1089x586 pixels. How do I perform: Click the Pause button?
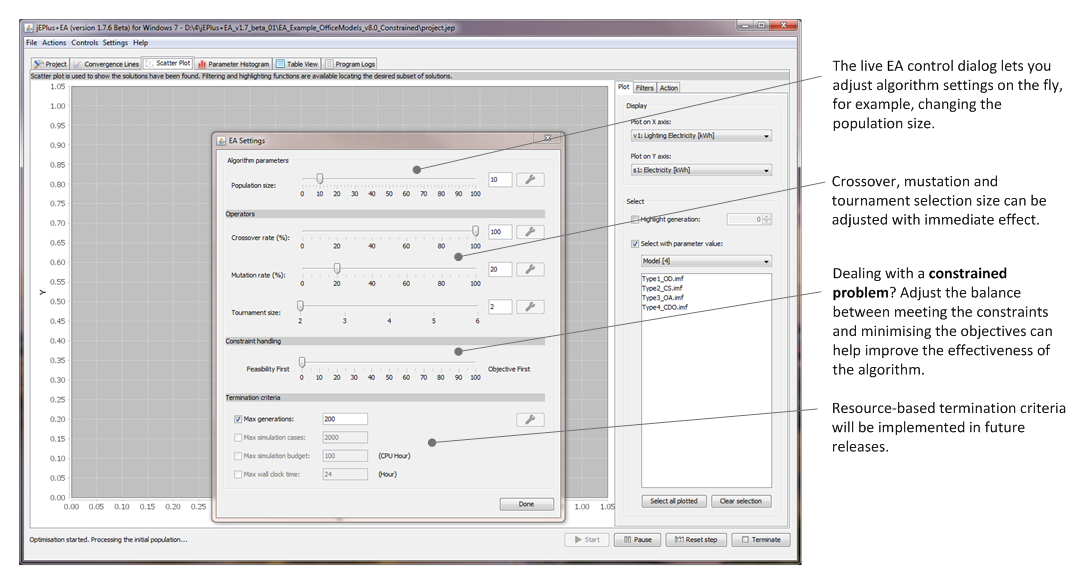pyautogui.click(x=638, y=539)
